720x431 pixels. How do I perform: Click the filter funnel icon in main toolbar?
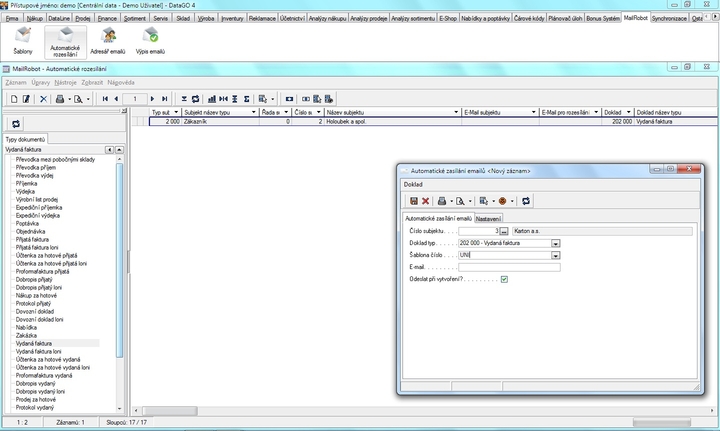[184, 99]
